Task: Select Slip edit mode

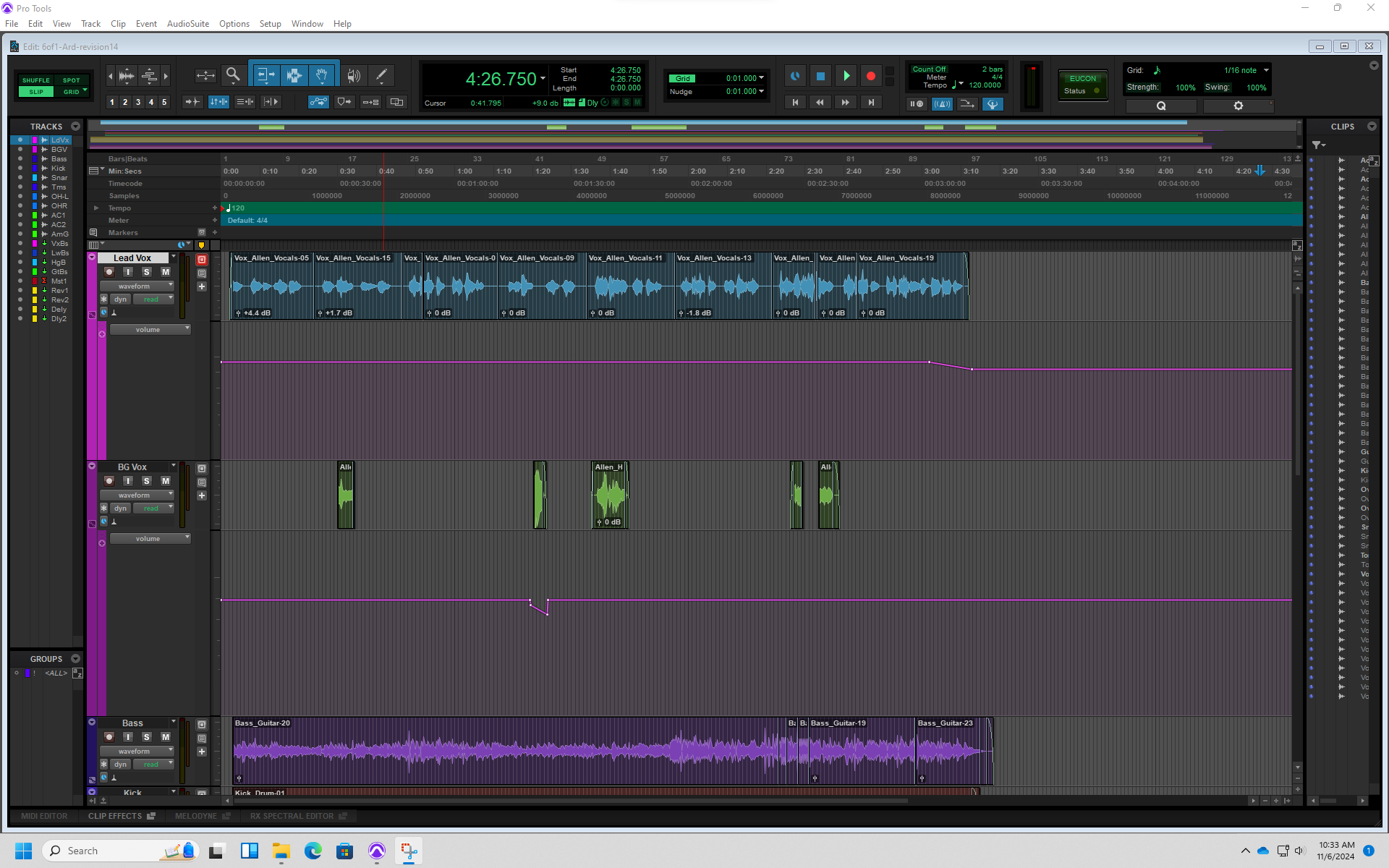Action: click(x=35, y=92)
